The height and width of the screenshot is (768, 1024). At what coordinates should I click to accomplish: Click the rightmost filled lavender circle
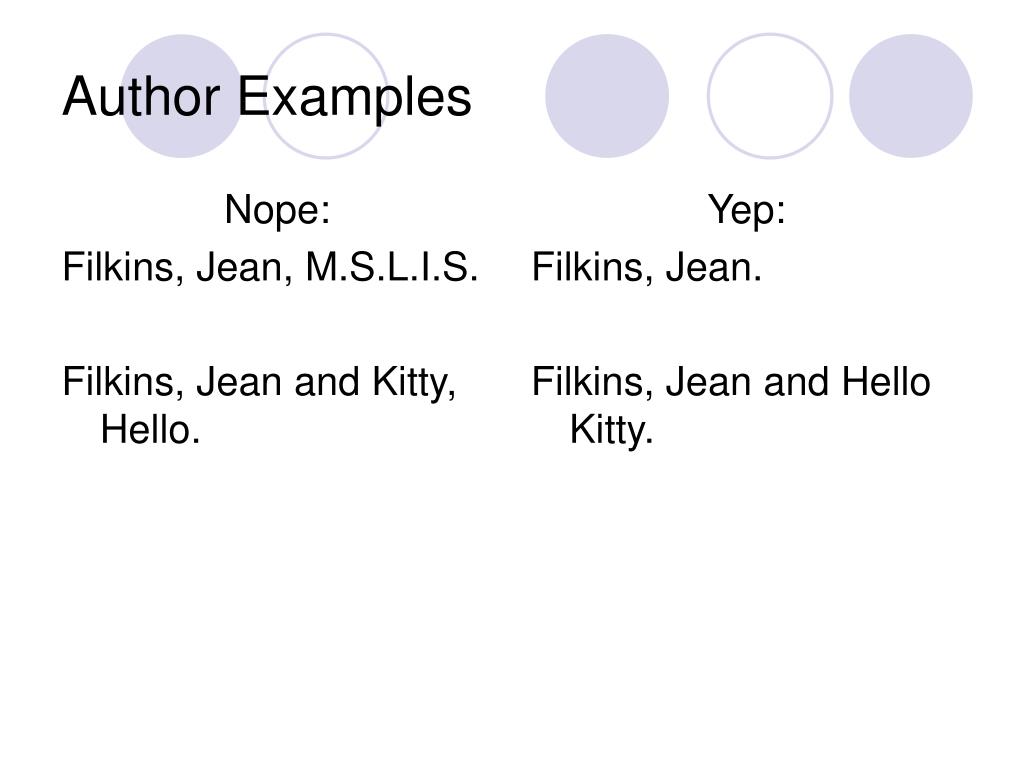[910, 96]
